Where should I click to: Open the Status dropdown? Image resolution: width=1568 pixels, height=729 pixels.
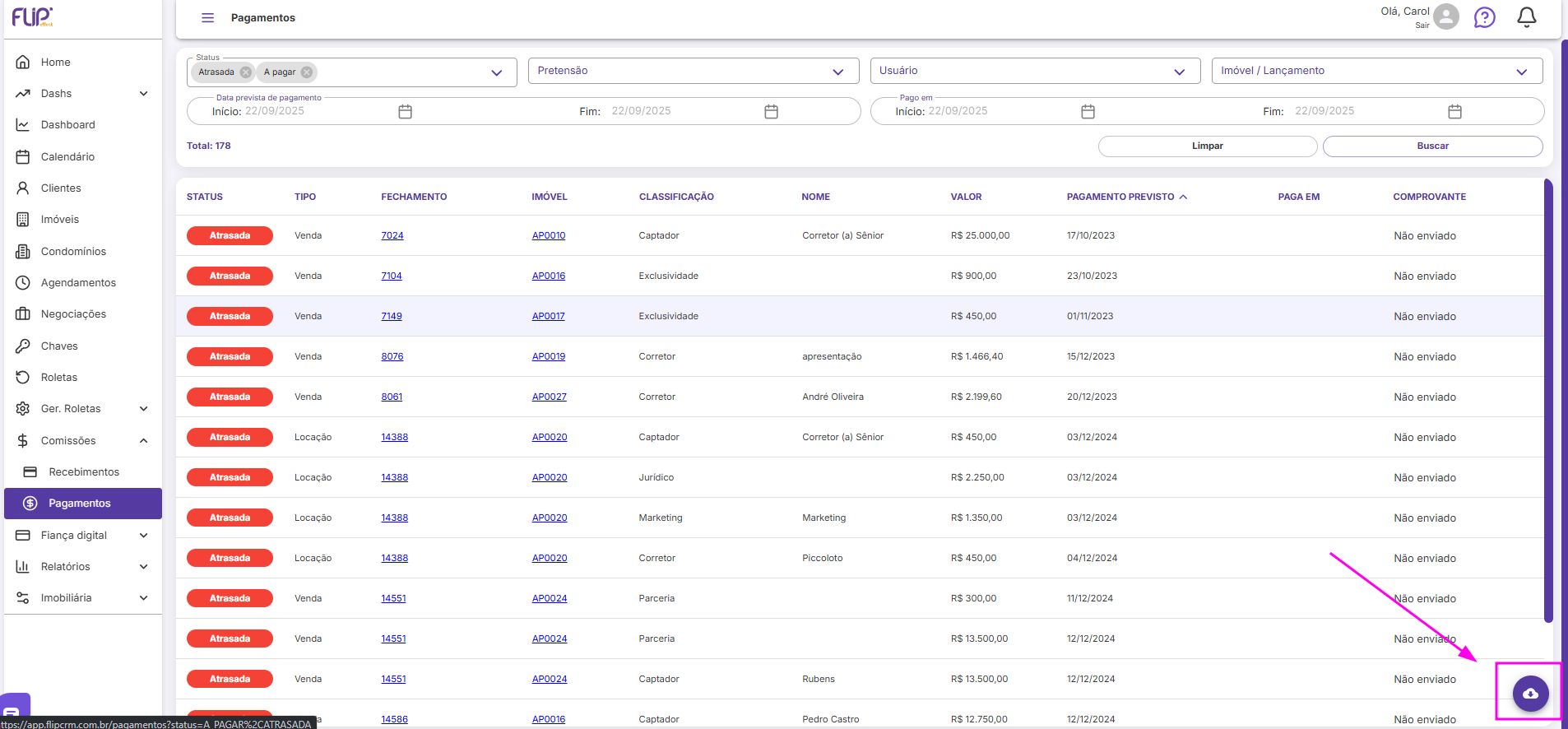point(352,72)
